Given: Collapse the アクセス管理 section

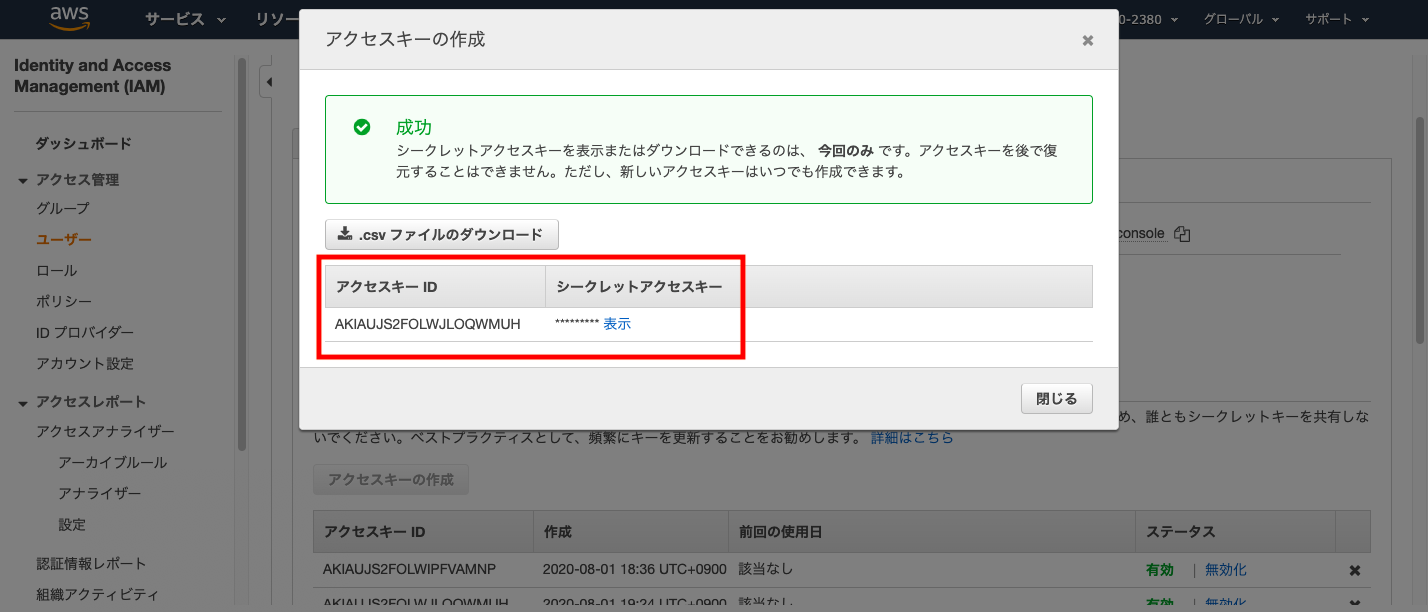Looking at the screenshot, I should tap(23, 179).
